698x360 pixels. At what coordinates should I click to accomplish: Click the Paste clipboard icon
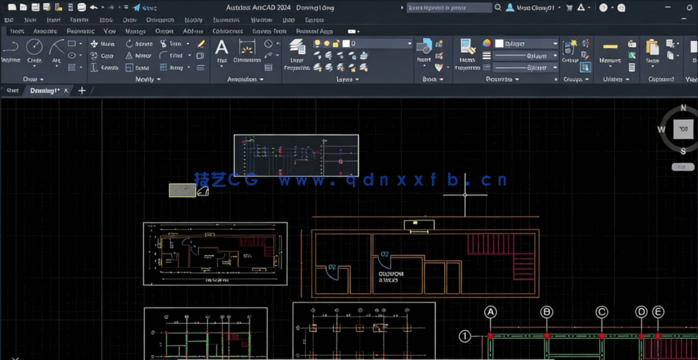pos(652,47)
